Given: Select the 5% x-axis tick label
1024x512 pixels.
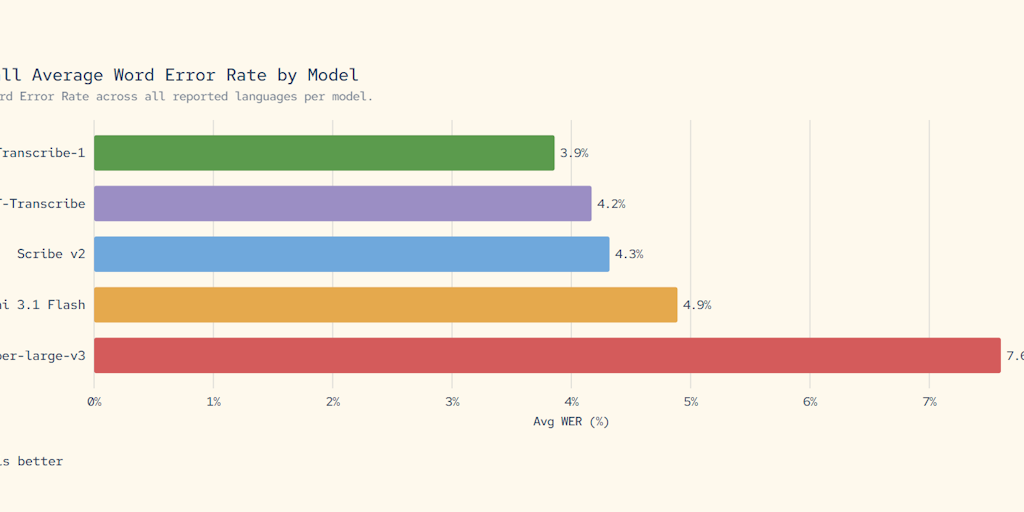Looking at the screenshot, I should point(691,402).
